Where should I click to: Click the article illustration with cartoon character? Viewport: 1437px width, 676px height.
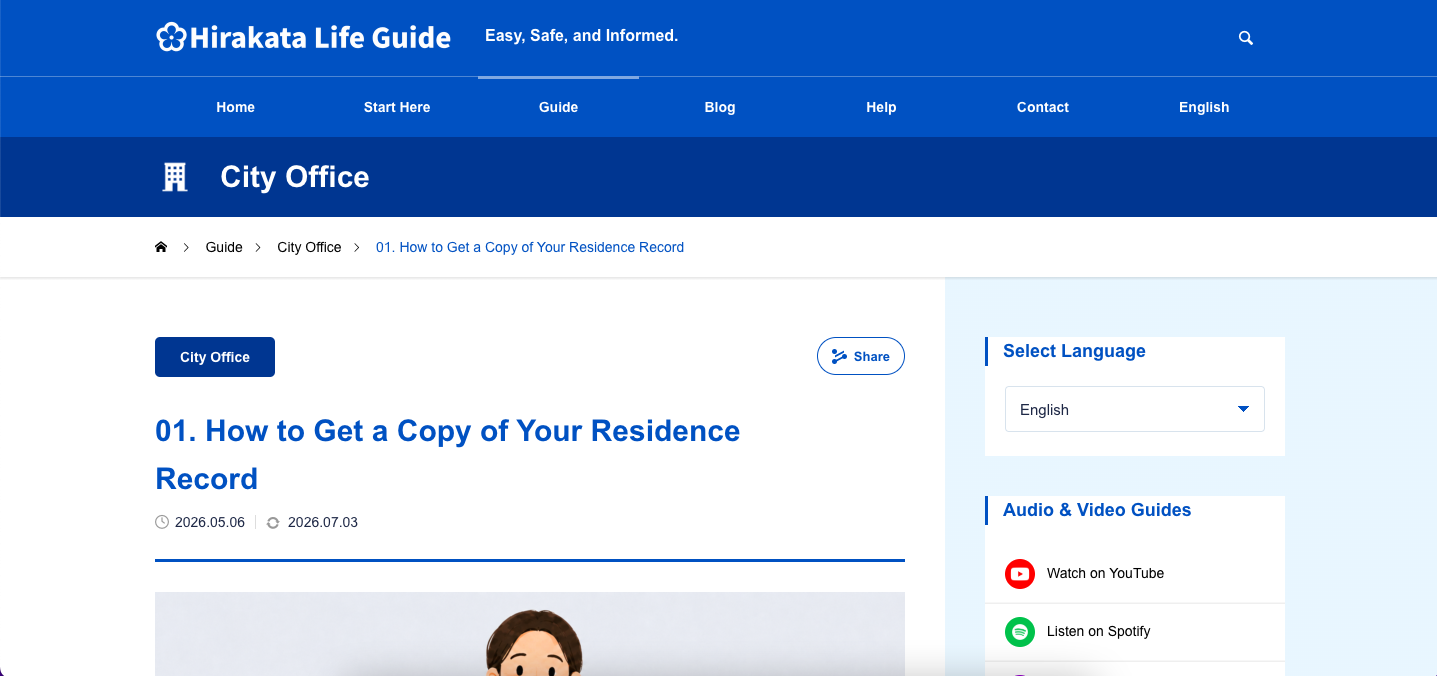tap(530, 634)
